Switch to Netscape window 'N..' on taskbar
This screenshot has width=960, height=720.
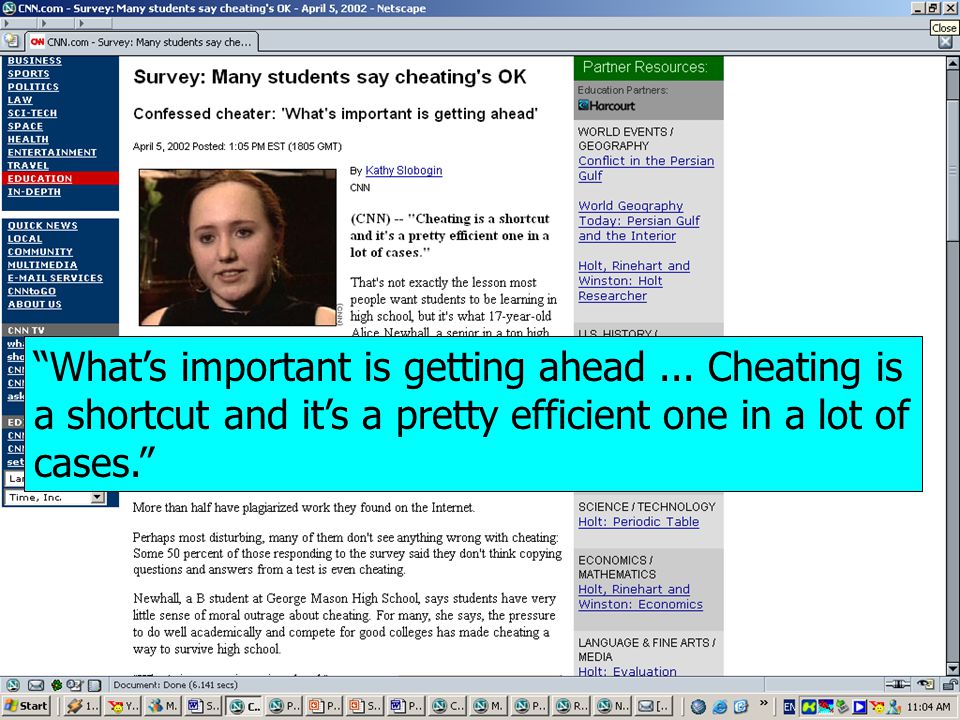click(x=612, y=706)
